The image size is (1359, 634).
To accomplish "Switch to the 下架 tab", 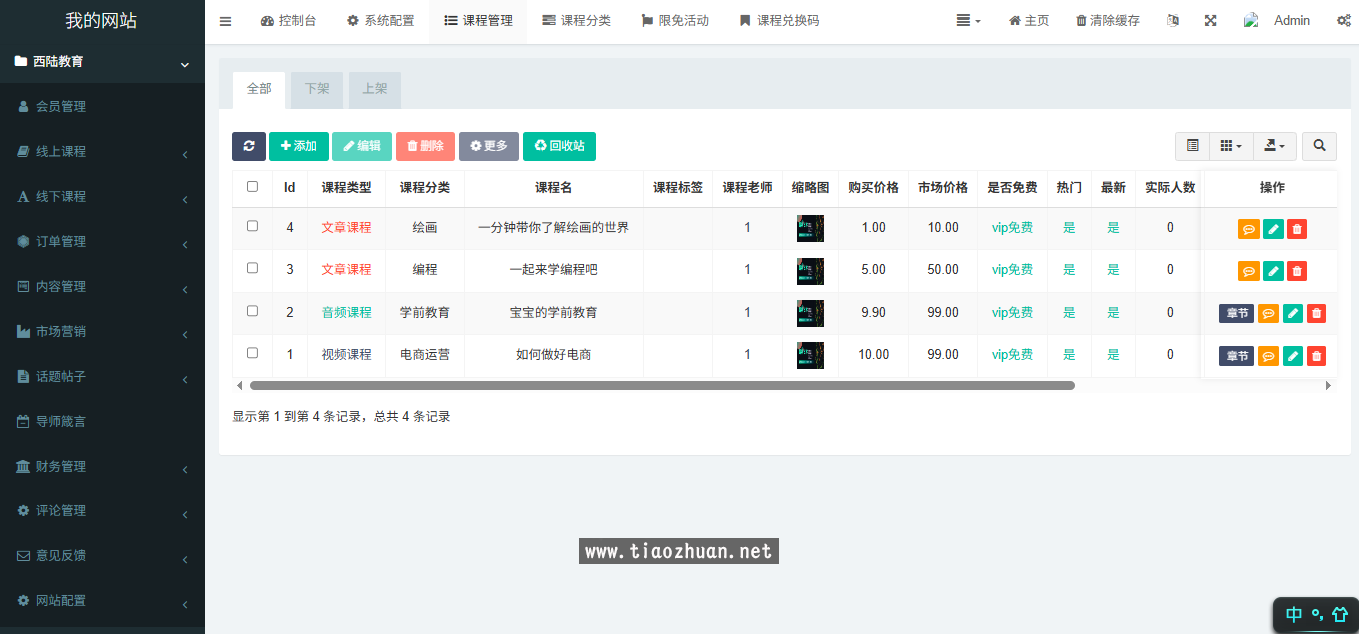I will (316, 89).
